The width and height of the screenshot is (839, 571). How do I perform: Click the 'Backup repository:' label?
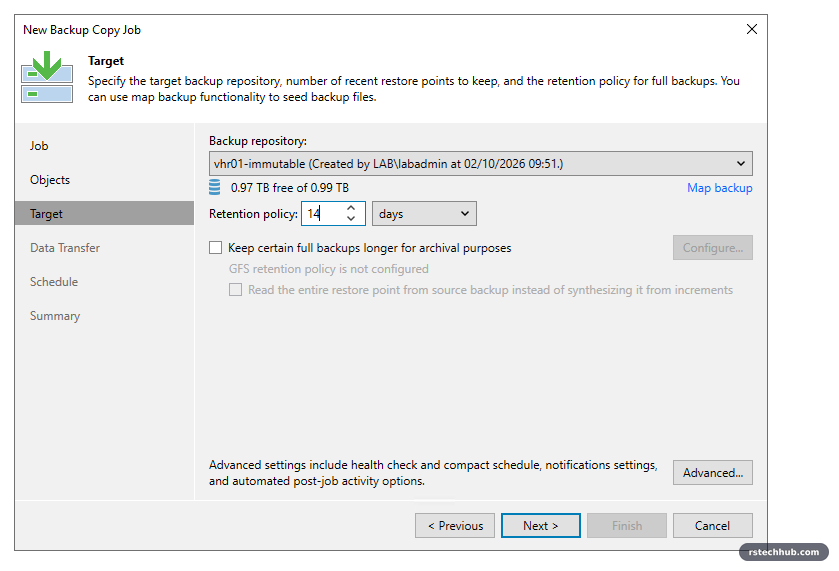click(258, 141)
